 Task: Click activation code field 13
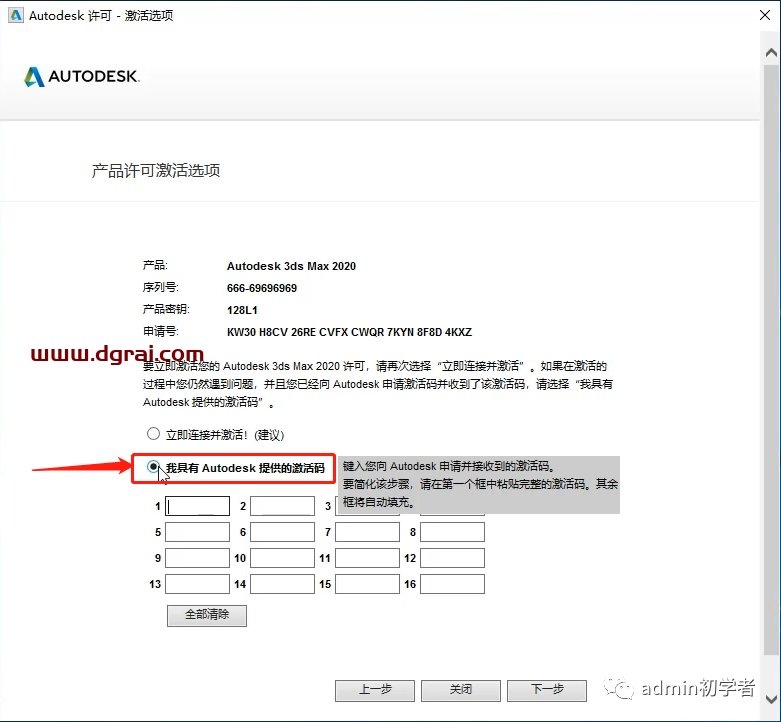point(197,584)
